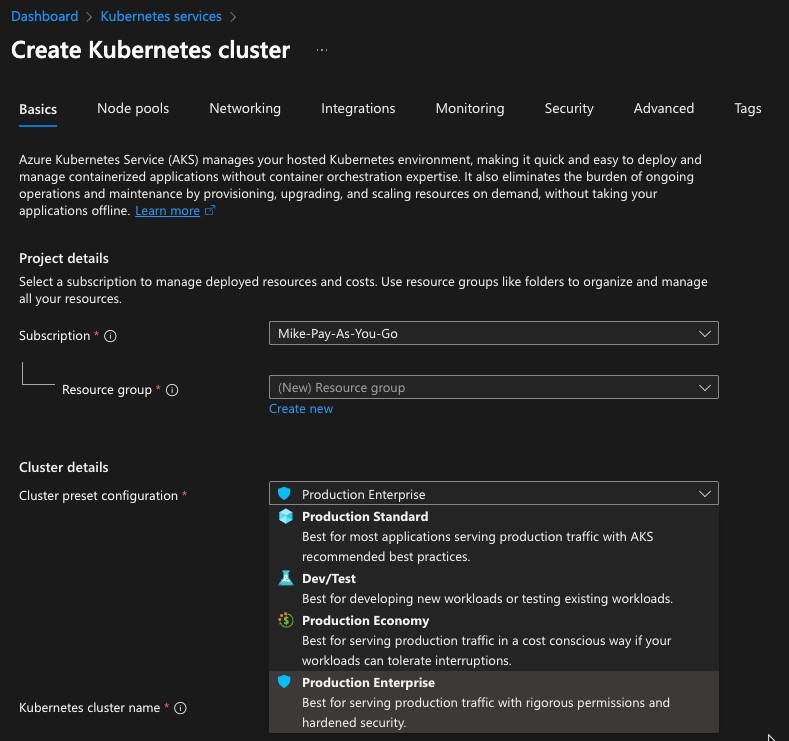Click the Mike-Pay-As-You-Go subscription value

(338, 334)
